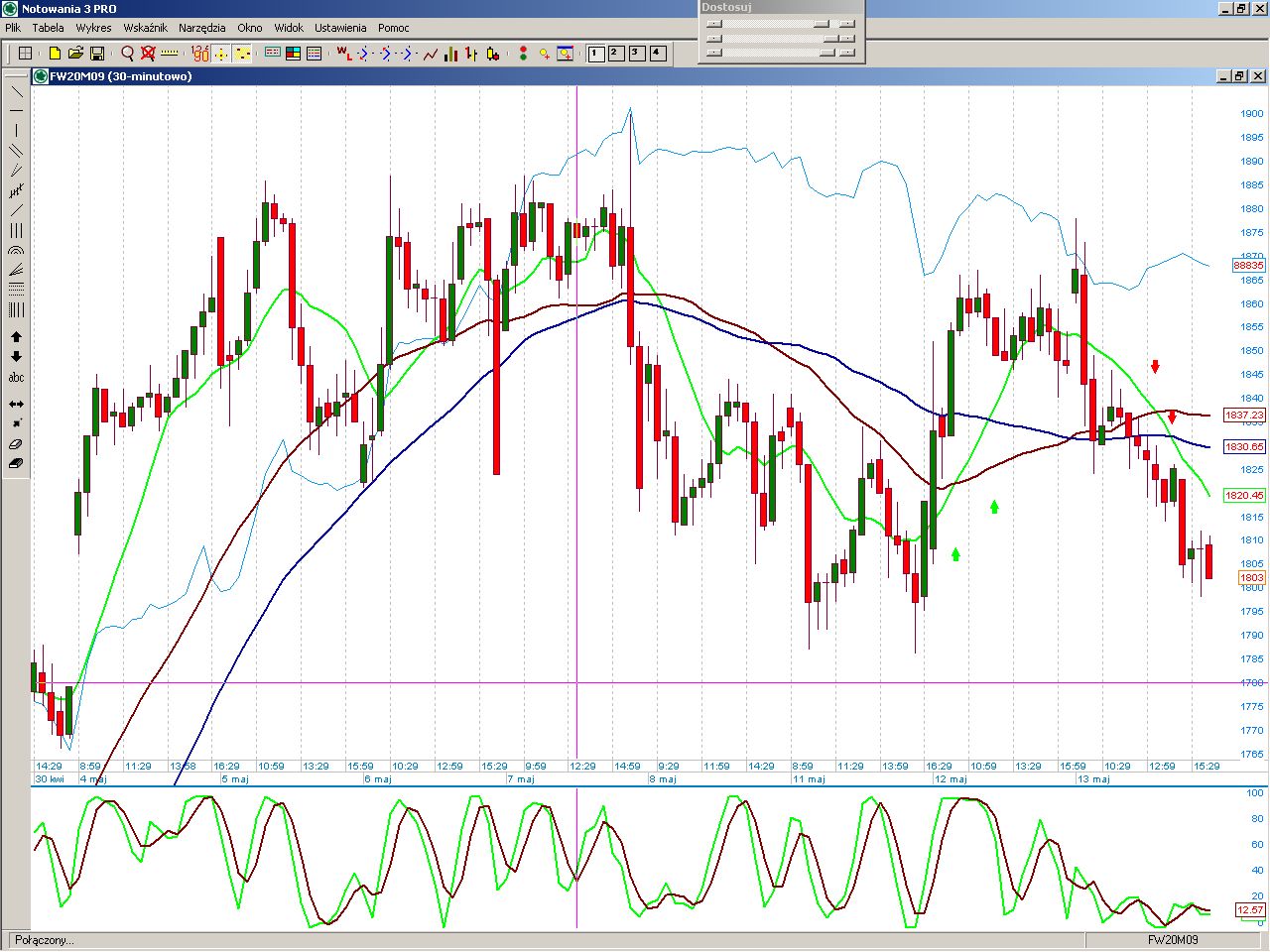The height and width of the screenshot is (952, 1270).
Task: Switch to chart layout 1
Action: pyautogui.click(x=596, y=54)
